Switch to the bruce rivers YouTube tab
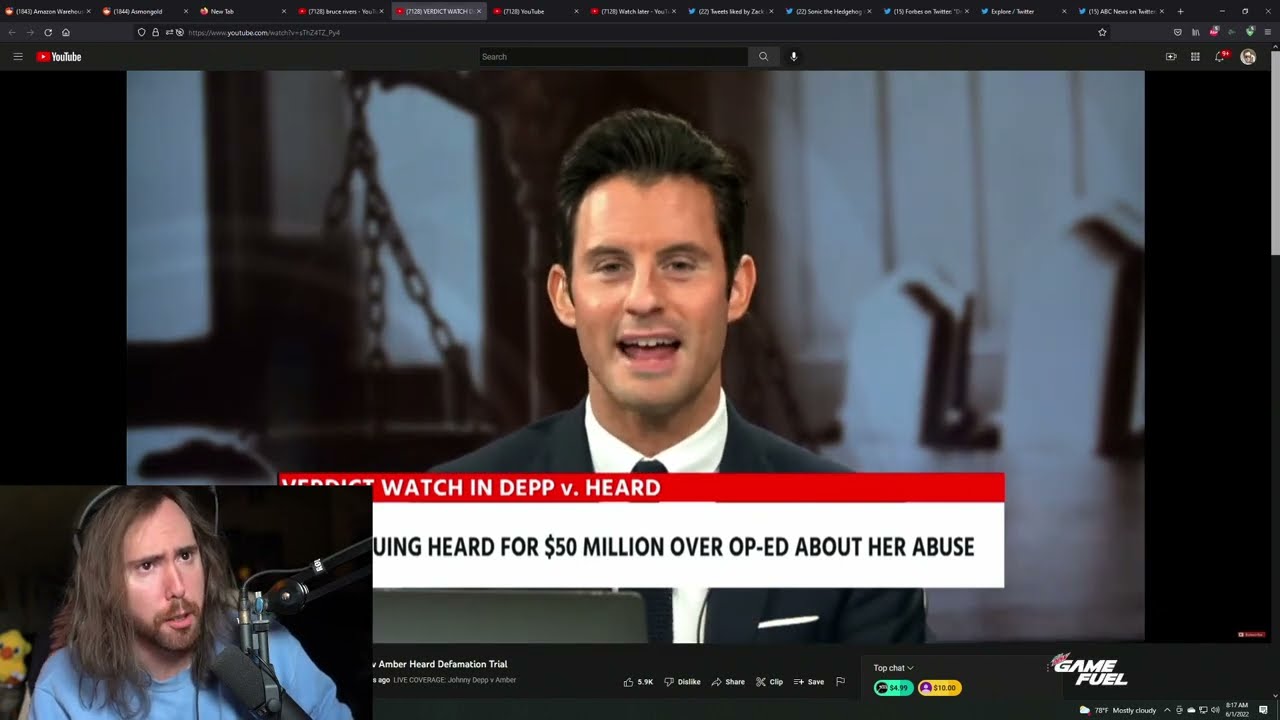The width and height of the screenshot is (1280, 720). (x=338, y=11)
